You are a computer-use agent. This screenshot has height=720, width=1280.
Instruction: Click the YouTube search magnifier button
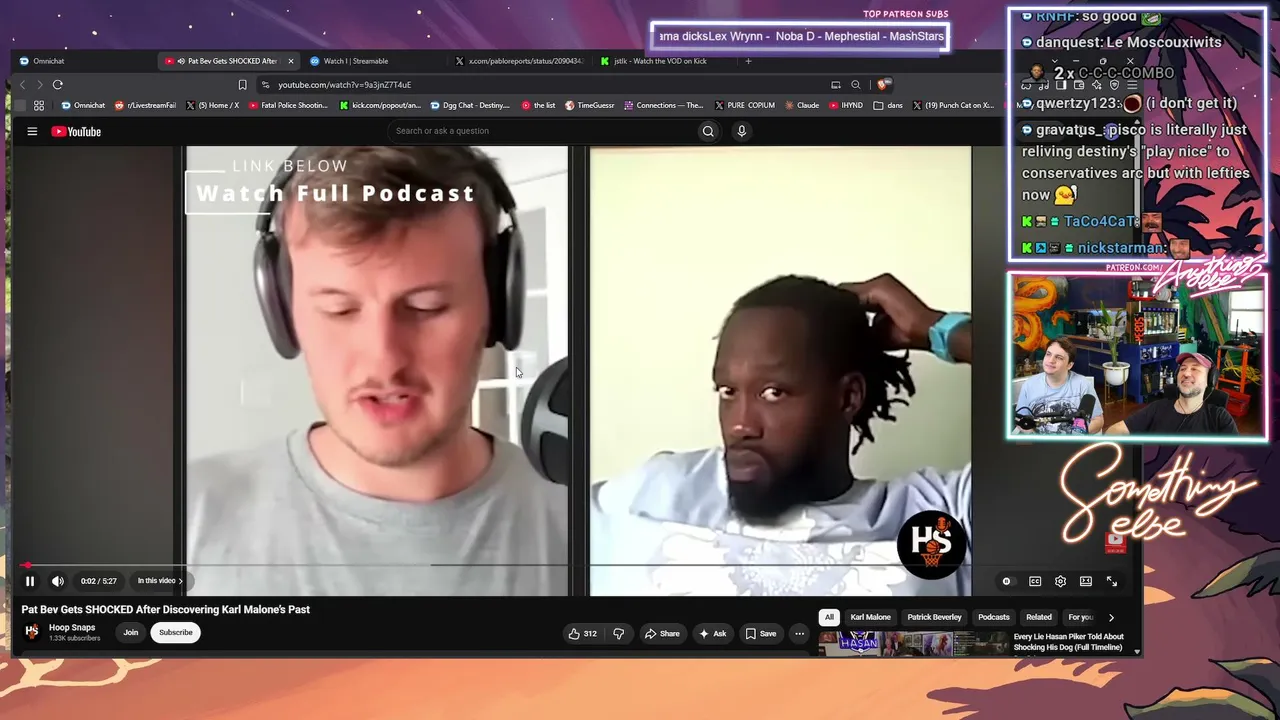coord(708,131)
